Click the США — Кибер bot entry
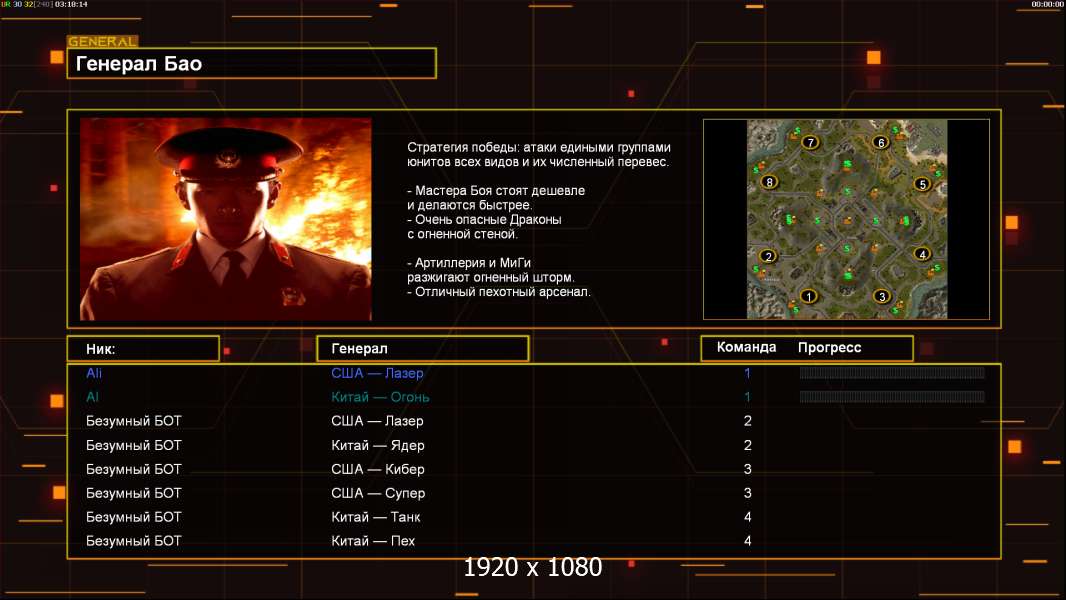Screen dimensions: 1066x600 (x=377, y=469)
